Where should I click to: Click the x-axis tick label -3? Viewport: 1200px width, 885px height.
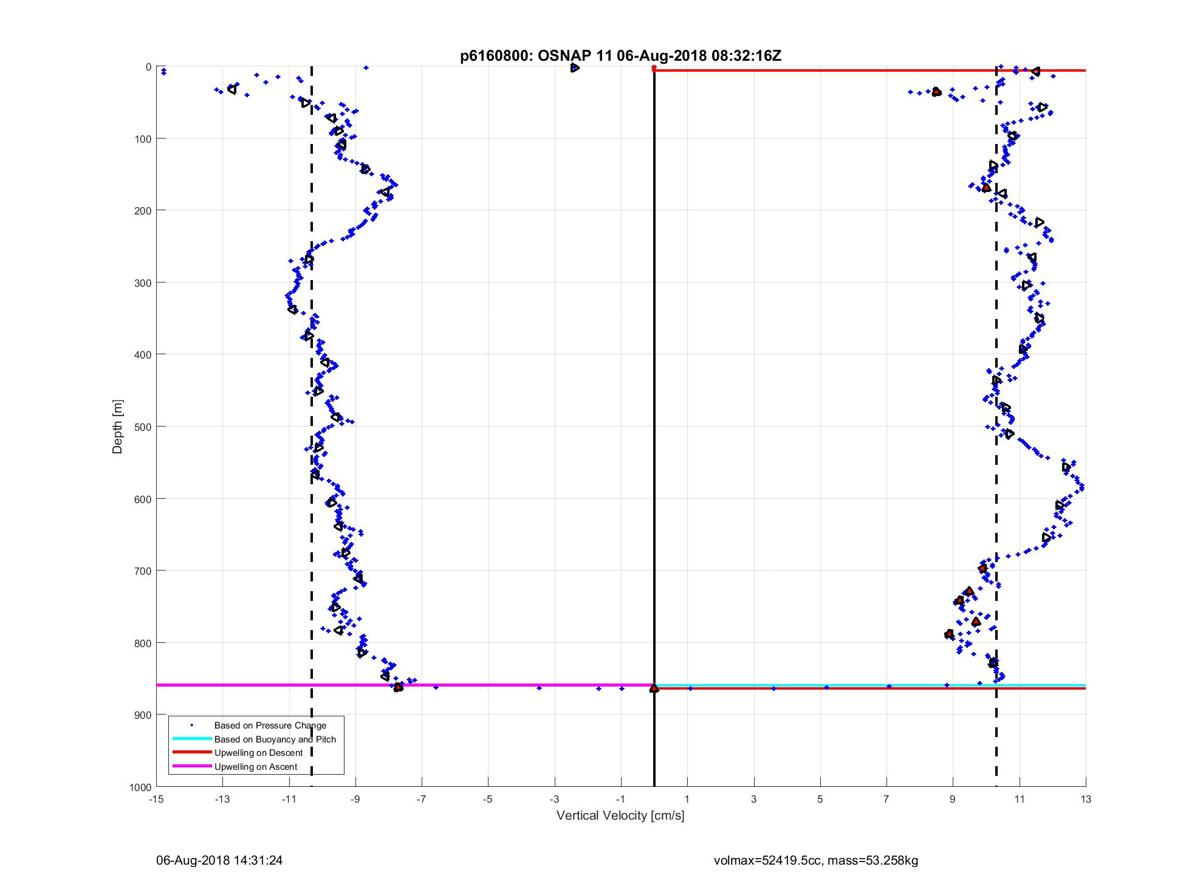click(x=554, y=799)
